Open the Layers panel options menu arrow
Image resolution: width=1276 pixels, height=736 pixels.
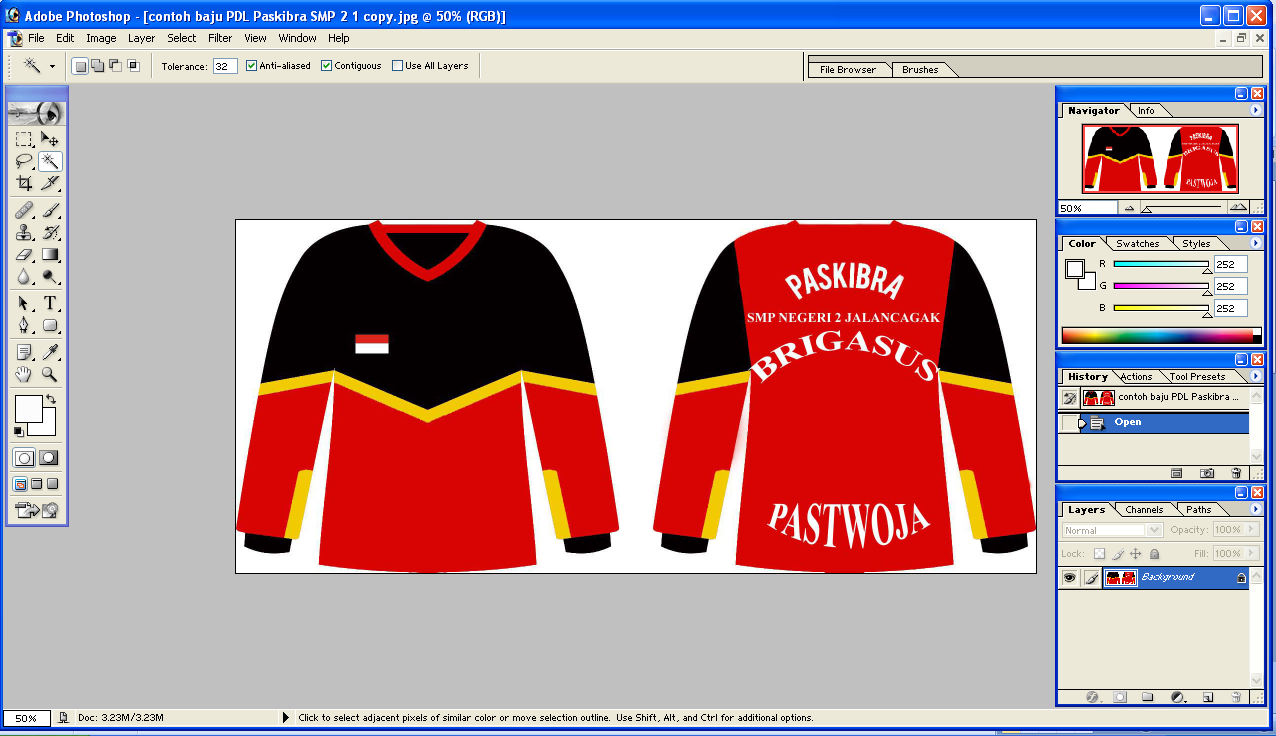click(x=1255, y=509)
